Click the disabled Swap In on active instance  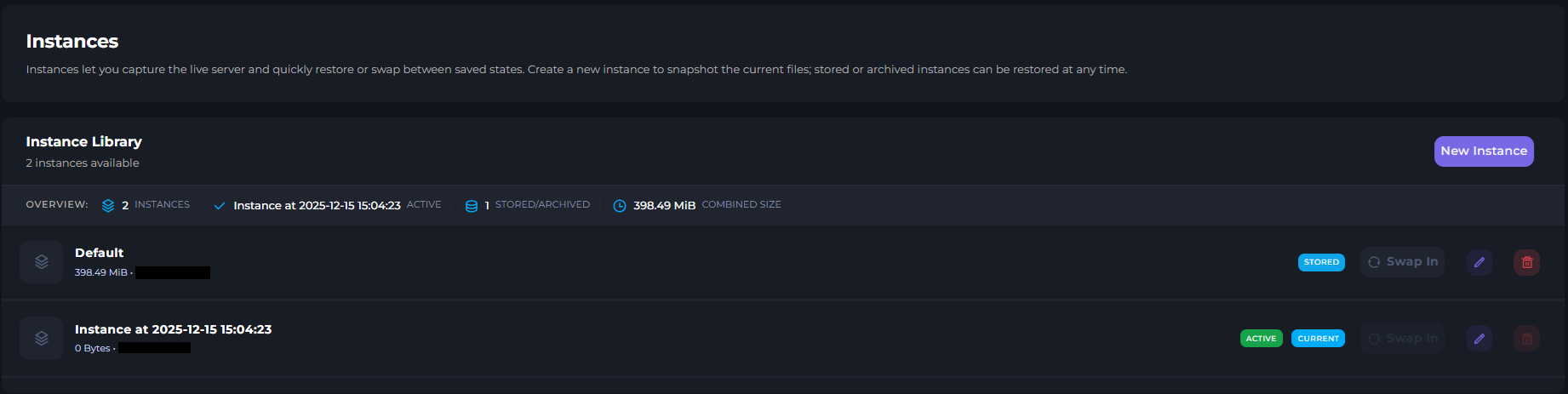click(1402, 339)
